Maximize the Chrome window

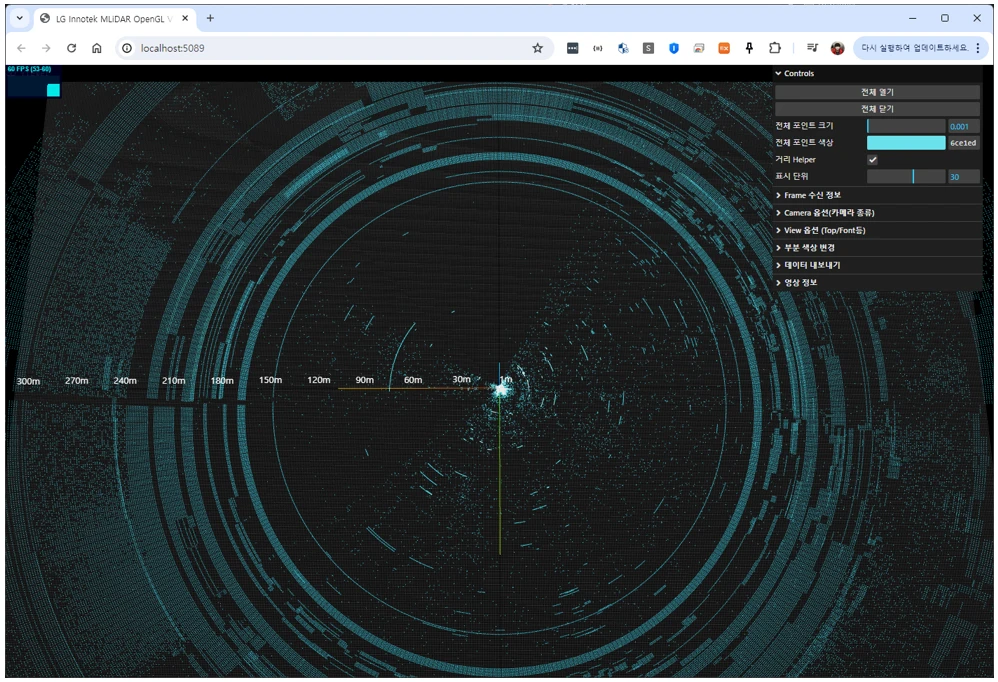tap(945, 18)
